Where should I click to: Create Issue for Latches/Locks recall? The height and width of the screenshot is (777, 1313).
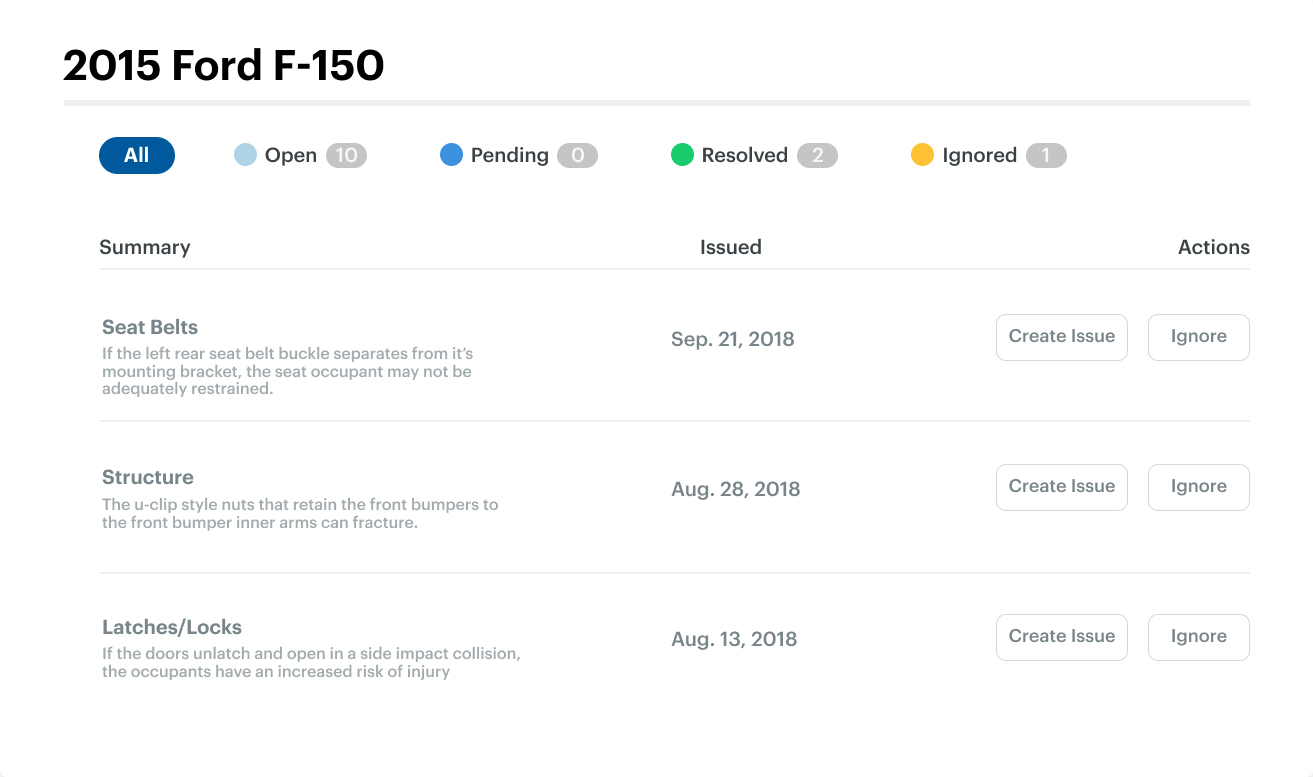click(x=1061, y=637)
